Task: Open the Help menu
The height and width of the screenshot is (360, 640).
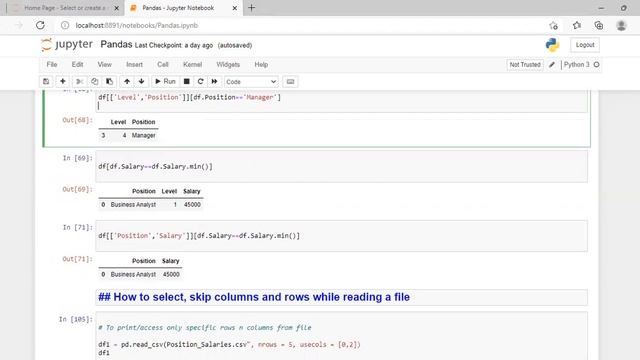Action: click(x=261, y=64)
